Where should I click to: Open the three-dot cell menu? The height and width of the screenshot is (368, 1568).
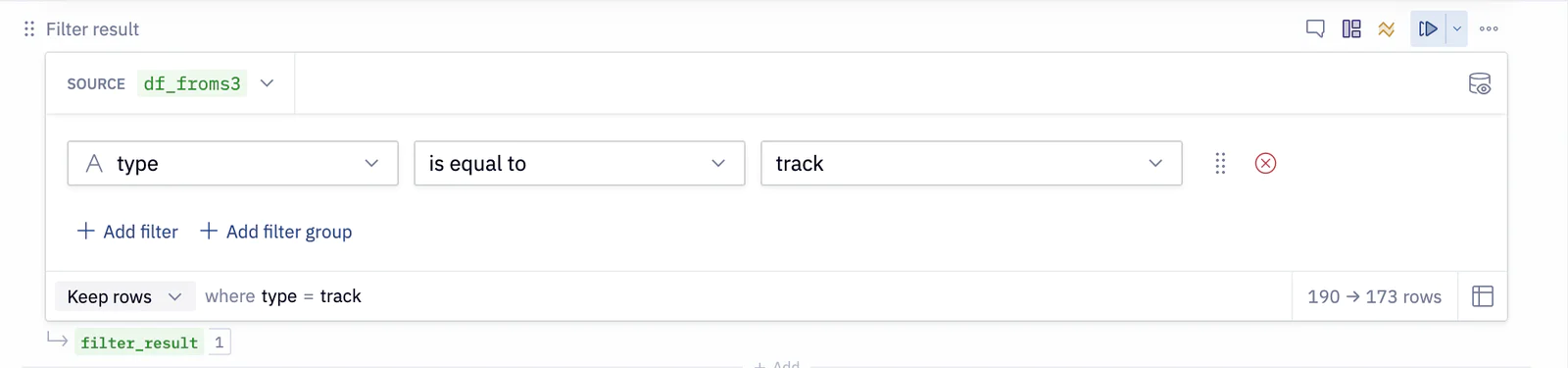[x=1489, y=28]
